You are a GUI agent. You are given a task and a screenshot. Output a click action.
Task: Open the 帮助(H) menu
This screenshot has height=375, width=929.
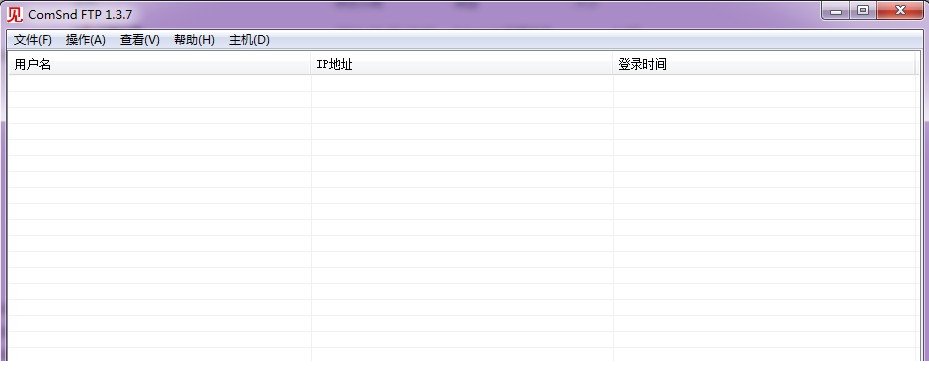tap(194, 40)
